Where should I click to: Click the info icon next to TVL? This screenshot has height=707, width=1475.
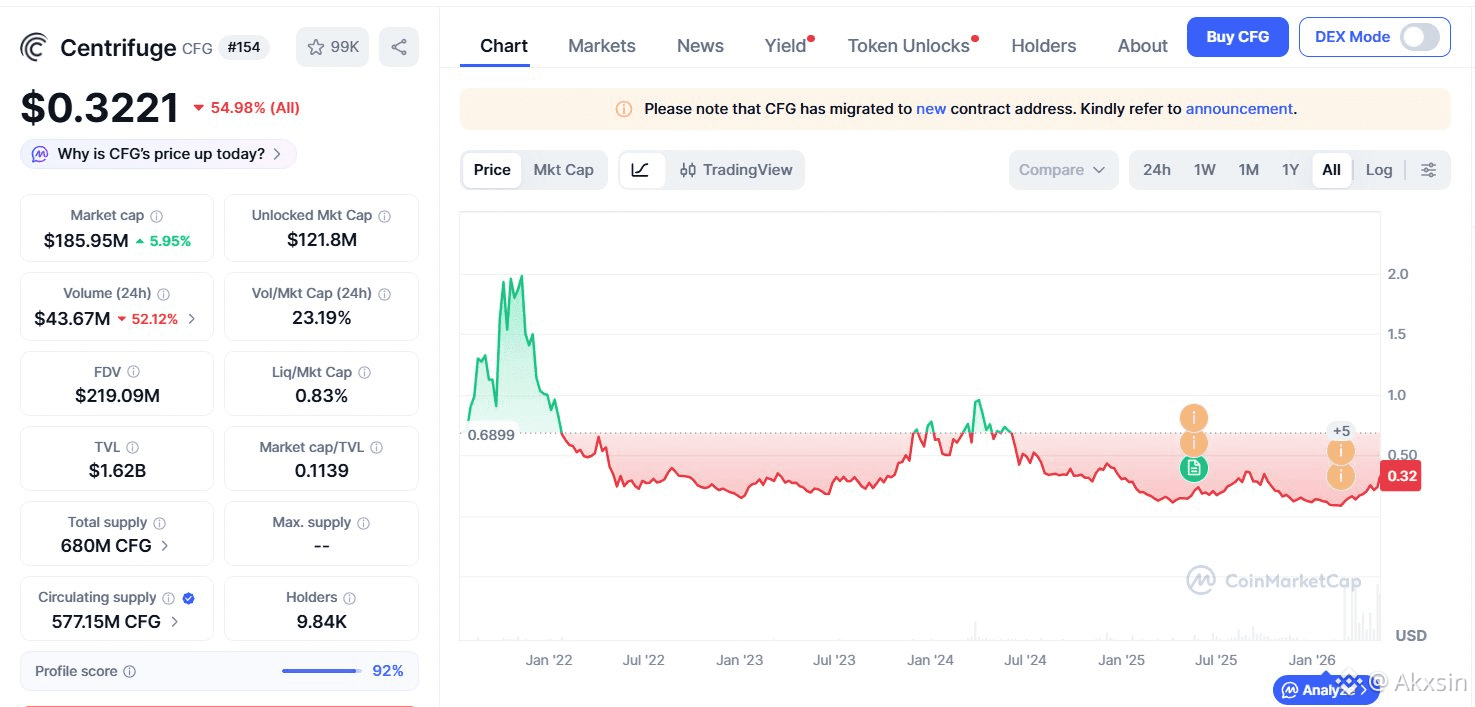[133, 448]
